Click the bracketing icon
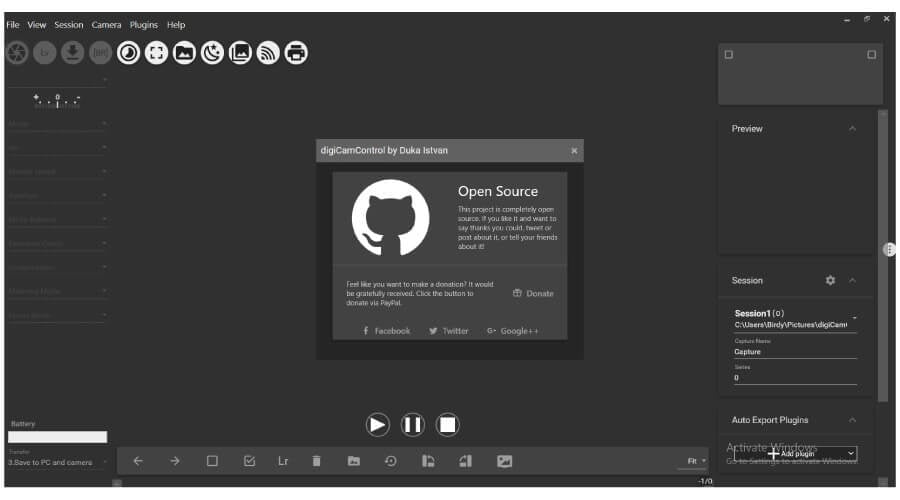 100,53
